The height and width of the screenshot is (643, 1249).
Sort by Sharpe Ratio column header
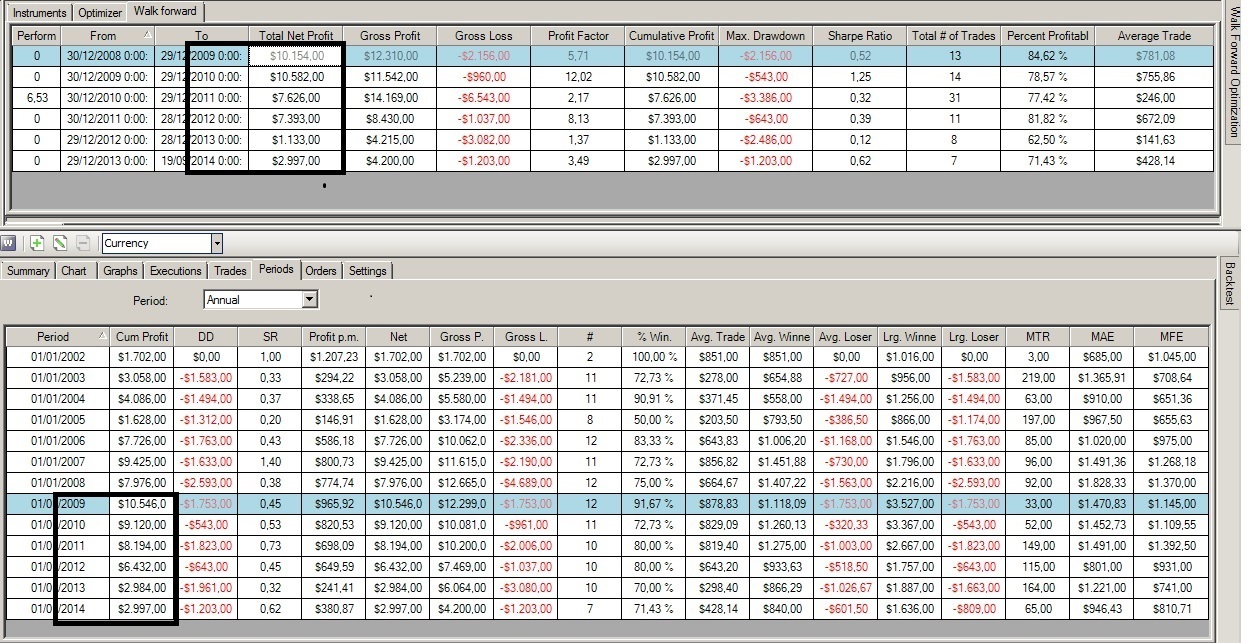pyautogui.click(x=859, y=36)
